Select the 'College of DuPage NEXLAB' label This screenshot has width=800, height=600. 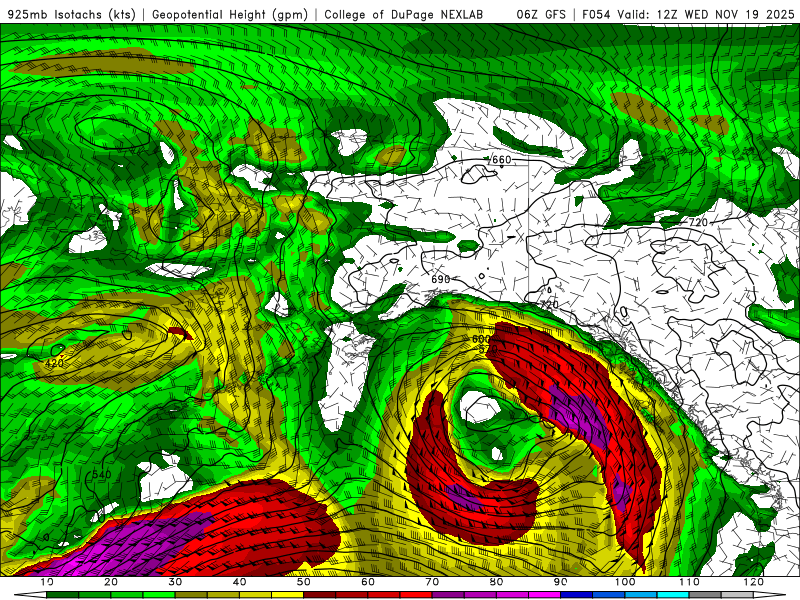click(x=403, y=14)
